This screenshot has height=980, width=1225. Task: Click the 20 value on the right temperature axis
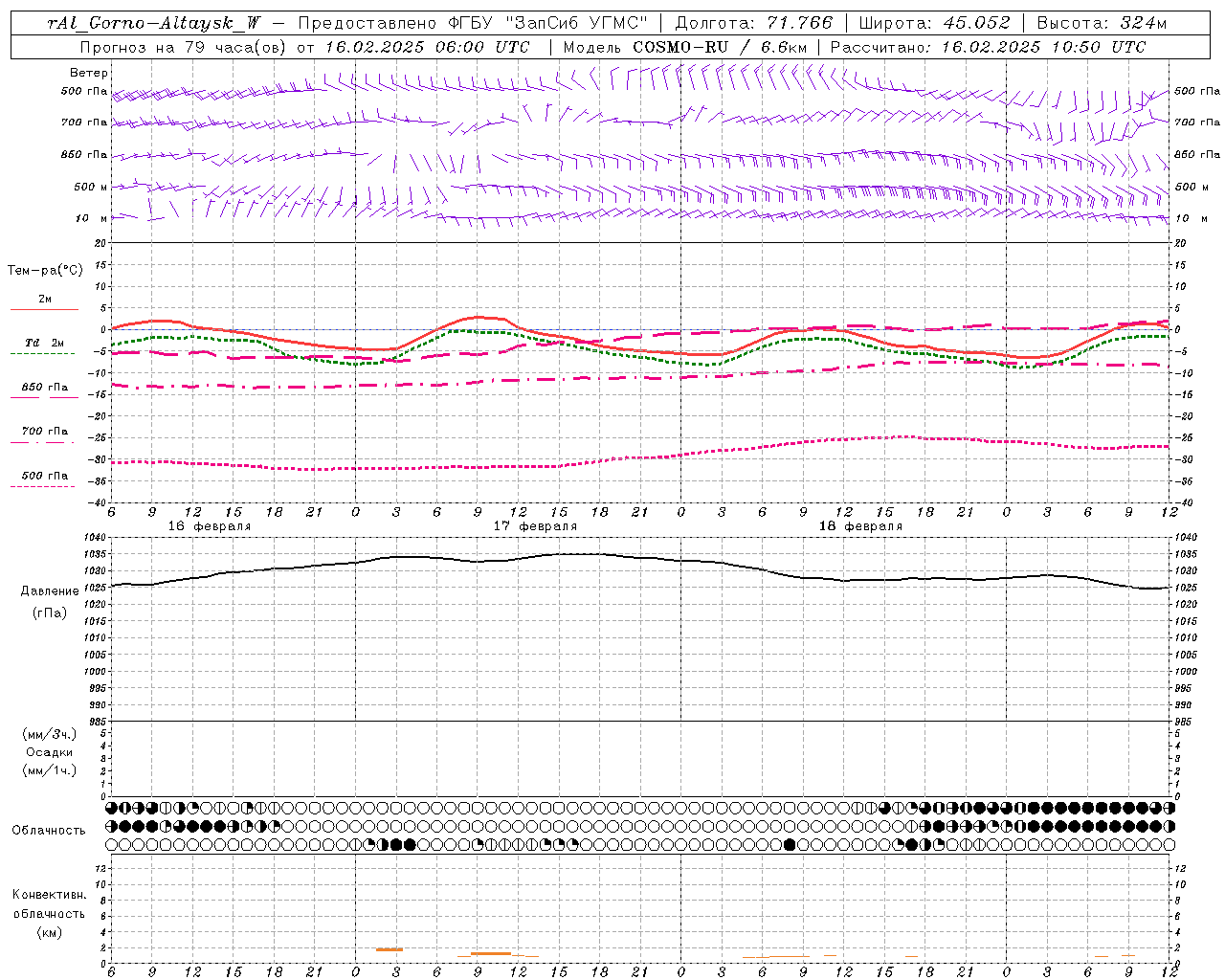(1181, 243)
